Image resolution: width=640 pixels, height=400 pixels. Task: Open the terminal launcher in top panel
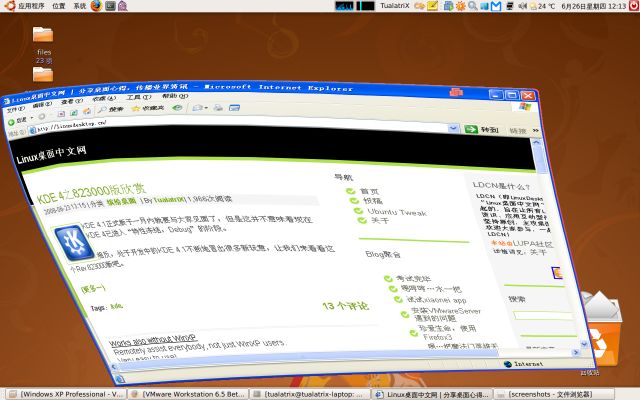(110, 6)
